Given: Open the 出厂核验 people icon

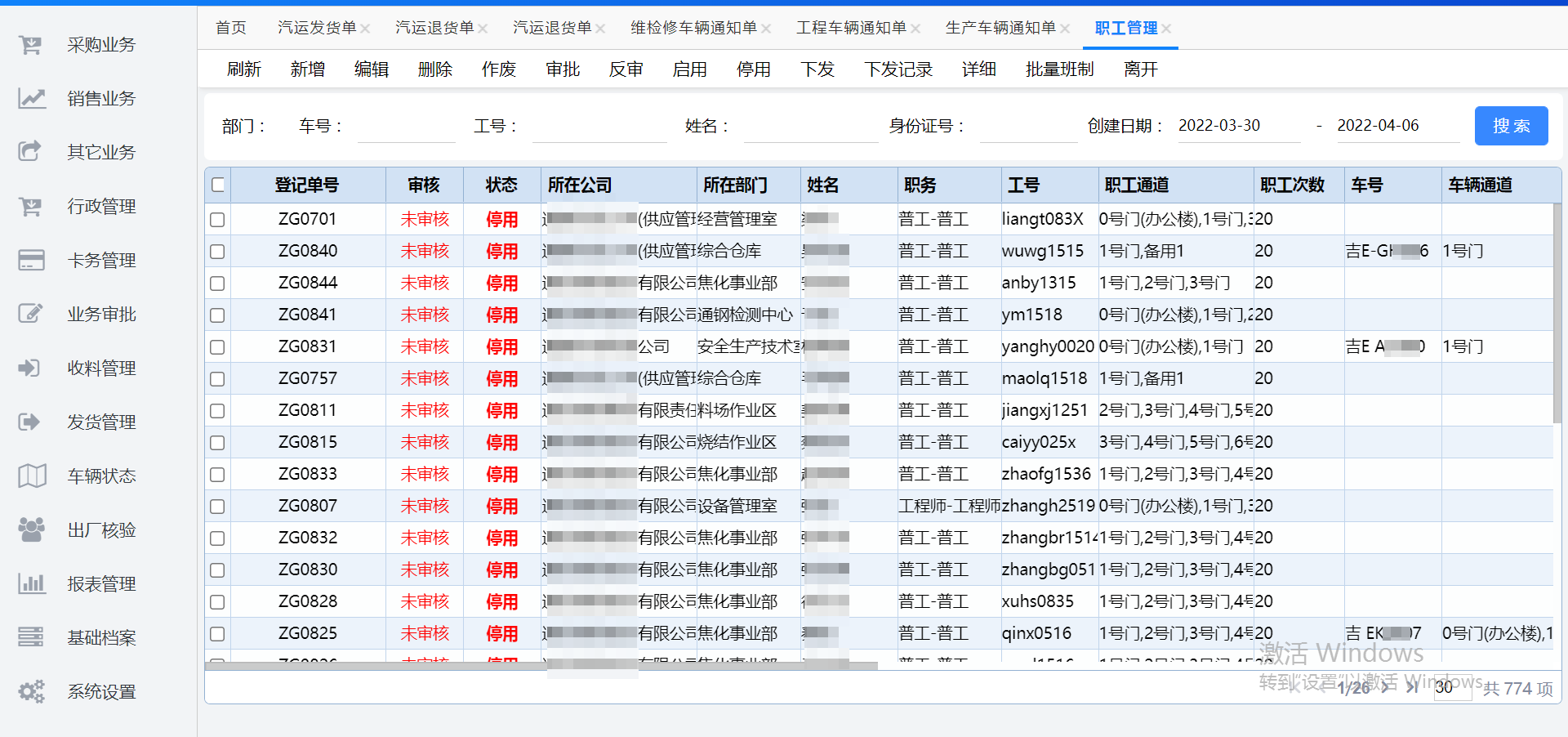Looking at the screenshot, I should 30,529.
